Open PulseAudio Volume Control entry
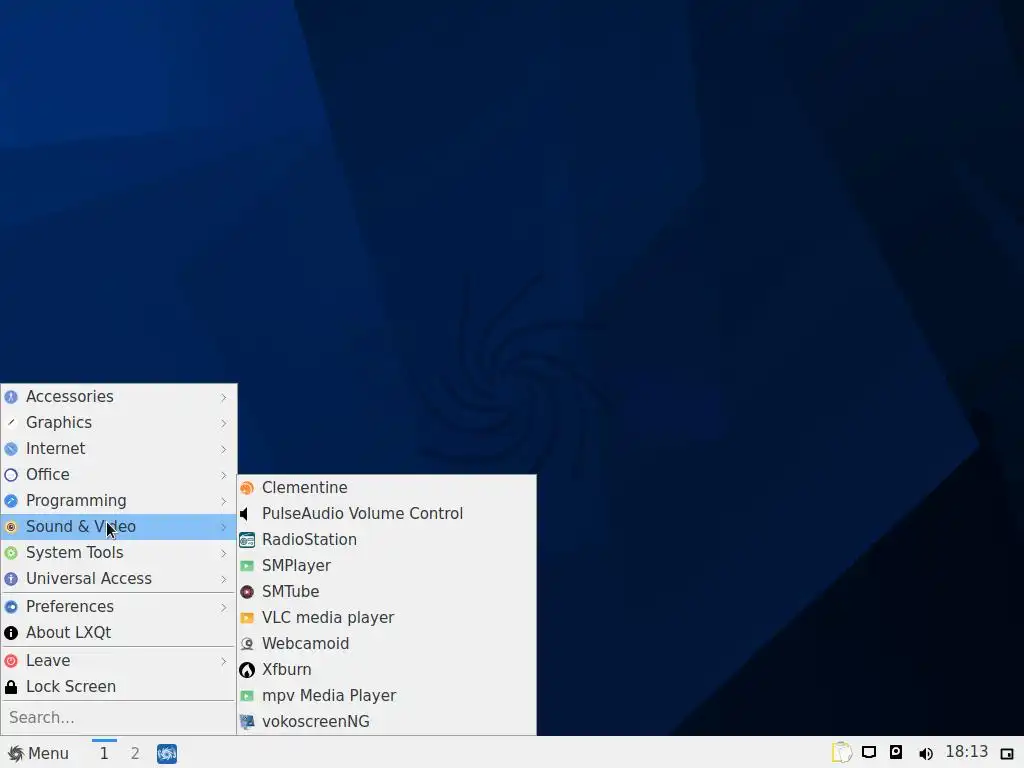Viewport: 1024px width, 768px height. 387,514
